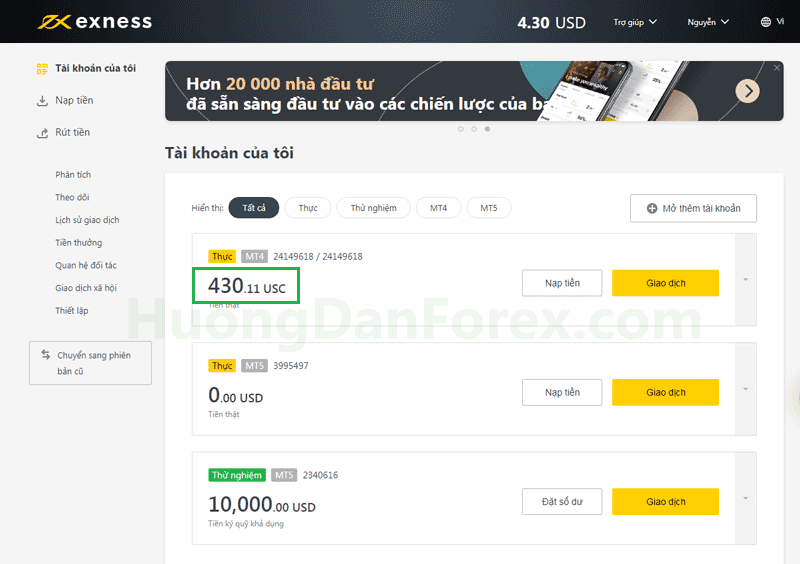Select the first banner carousel dot
The height and width of the screenshot is (564, 800).
pyautogui.click(x=460, y=129)
